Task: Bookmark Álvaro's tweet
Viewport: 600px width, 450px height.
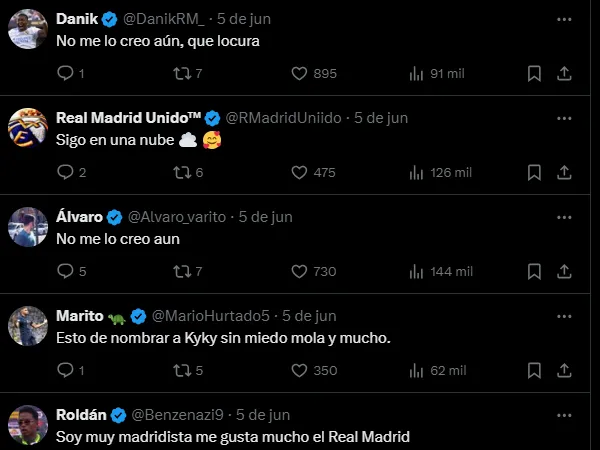Action: click(x=534, y=271)
